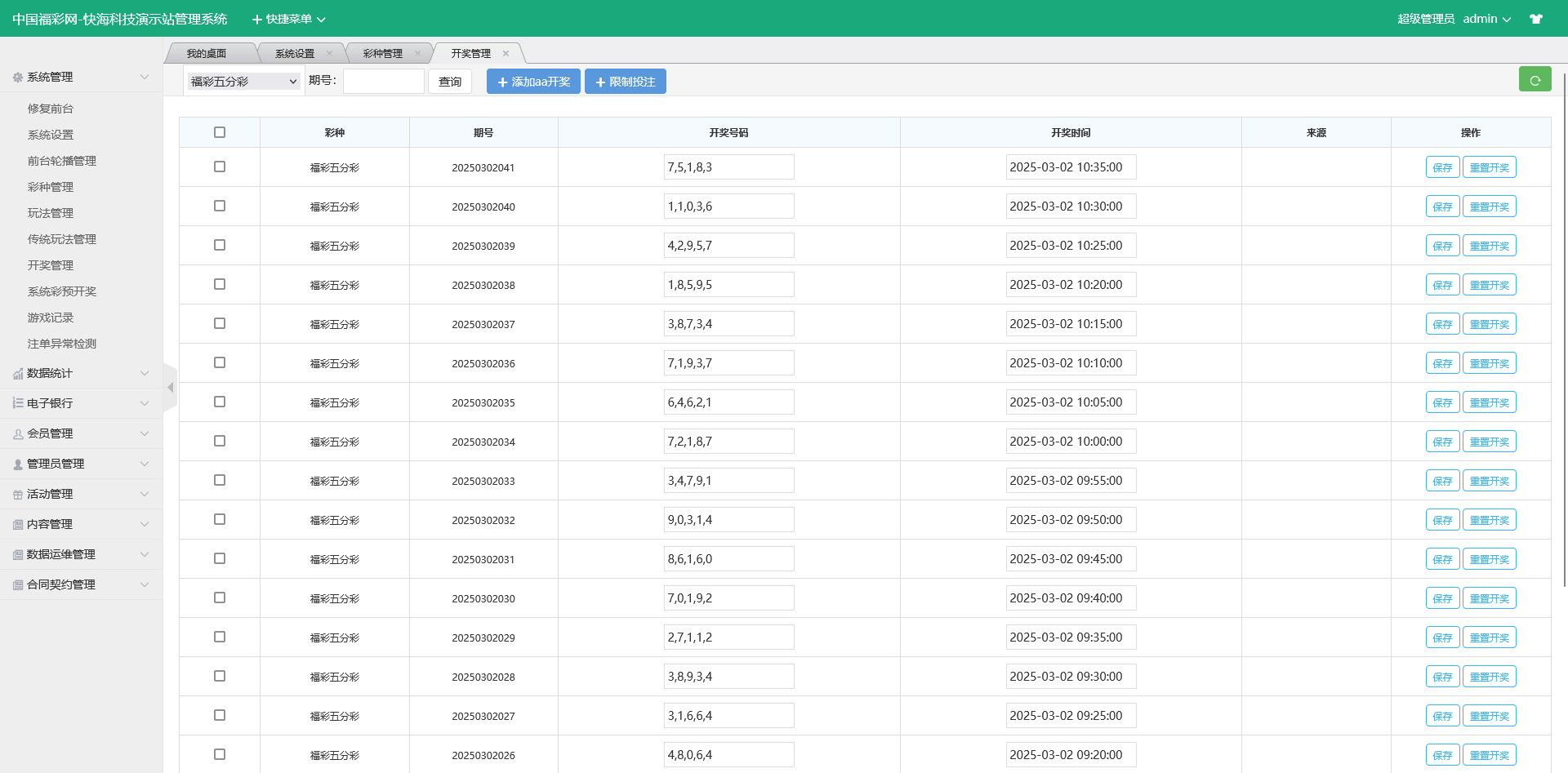
Task: Toggle the select-all checkbox in table header
Action: (220, 132)
